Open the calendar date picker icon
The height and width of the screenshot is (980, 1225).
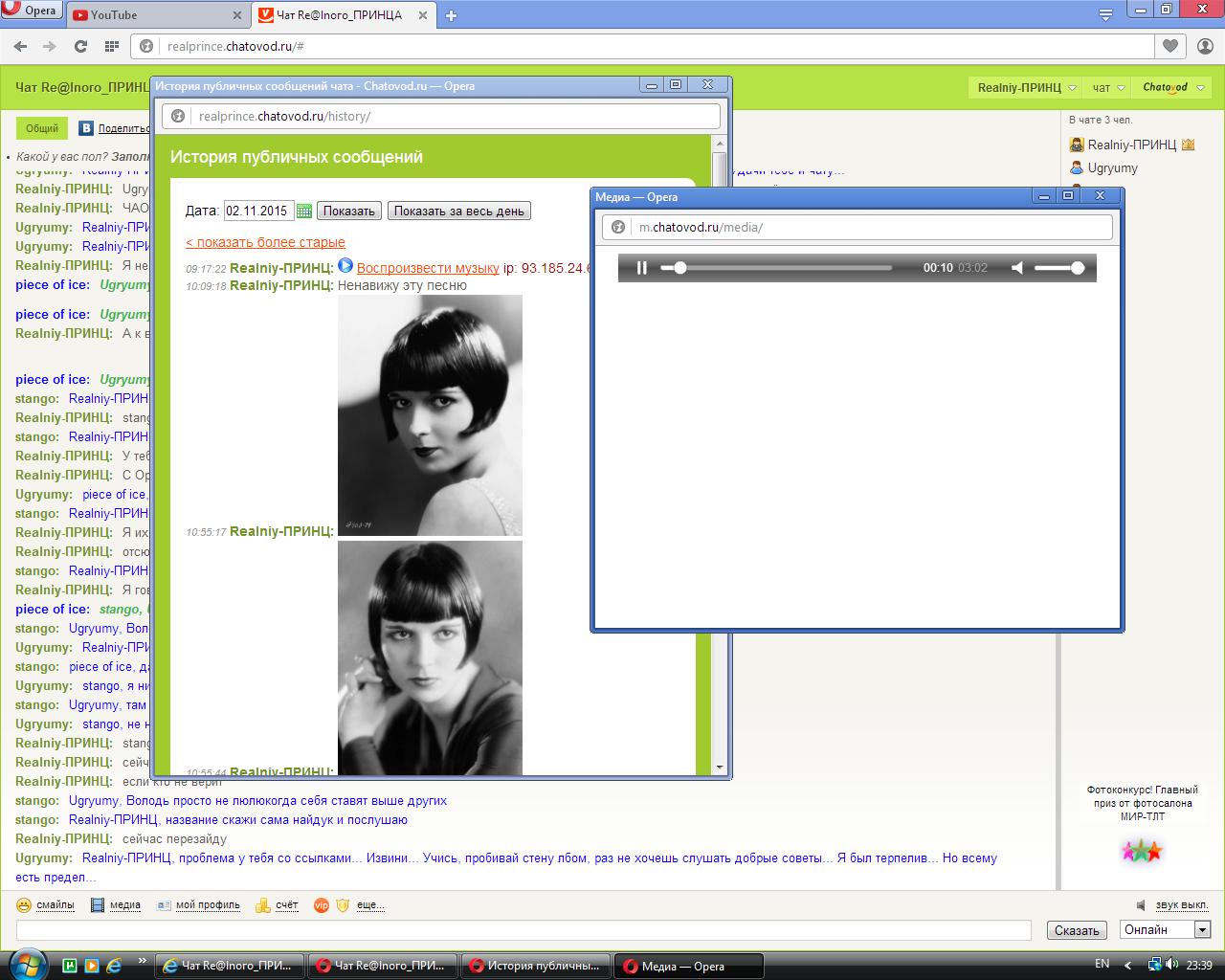(304, 211)
